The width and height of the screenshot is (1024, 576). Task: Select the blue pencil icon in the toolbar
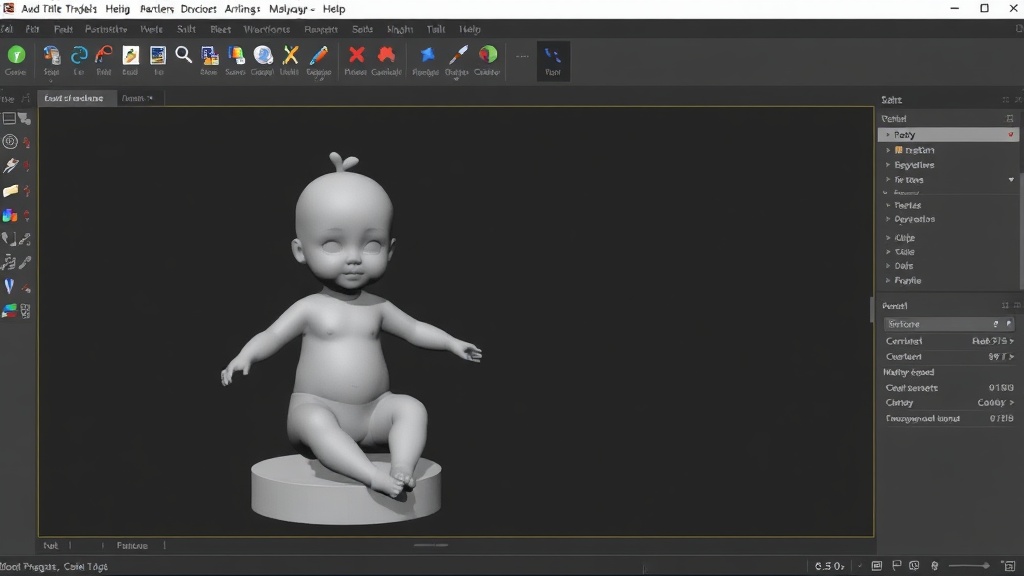(319, 55)
